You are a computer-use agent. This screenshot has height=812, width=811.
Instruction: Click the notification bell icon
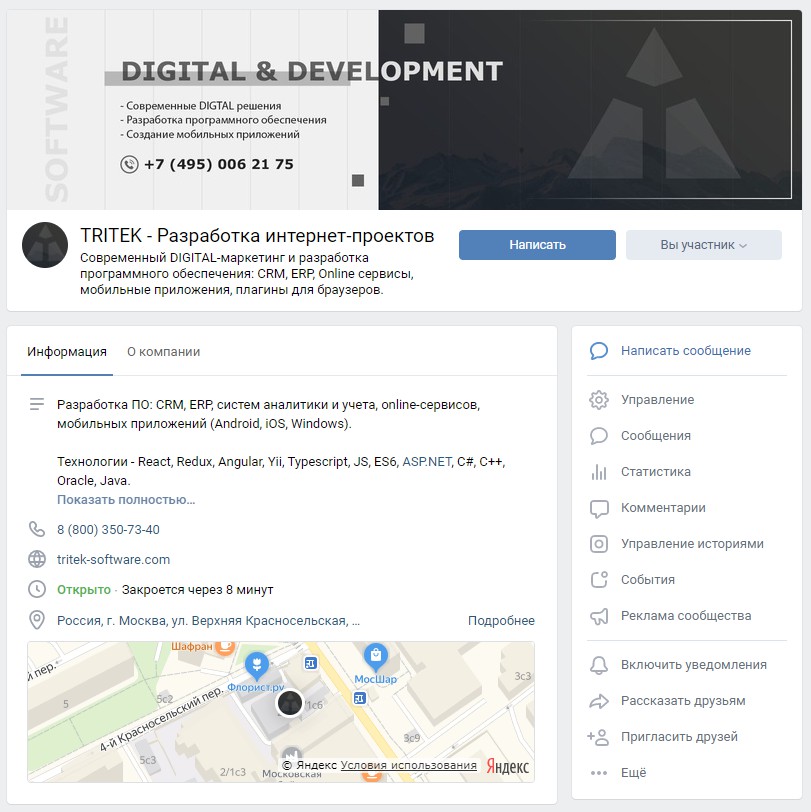pyautogui.click(x=599, y=665)
